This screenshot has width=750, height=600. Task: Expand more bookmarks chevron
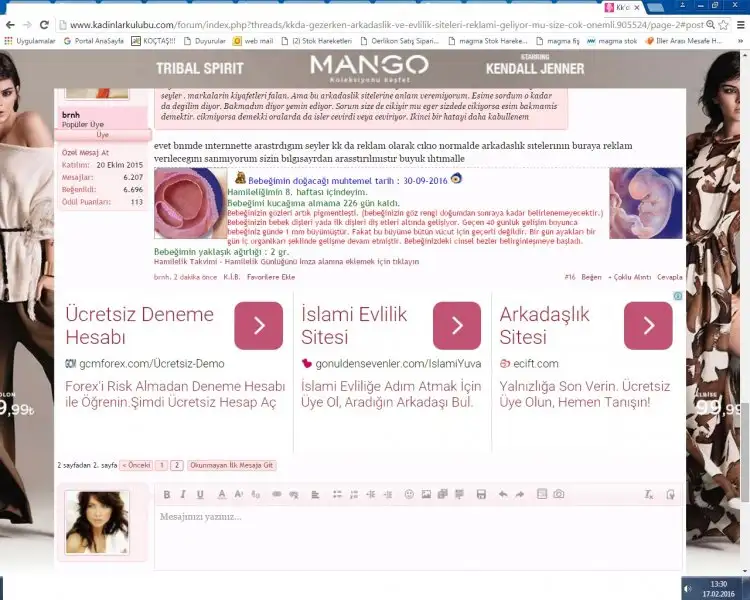pos(740,41)
